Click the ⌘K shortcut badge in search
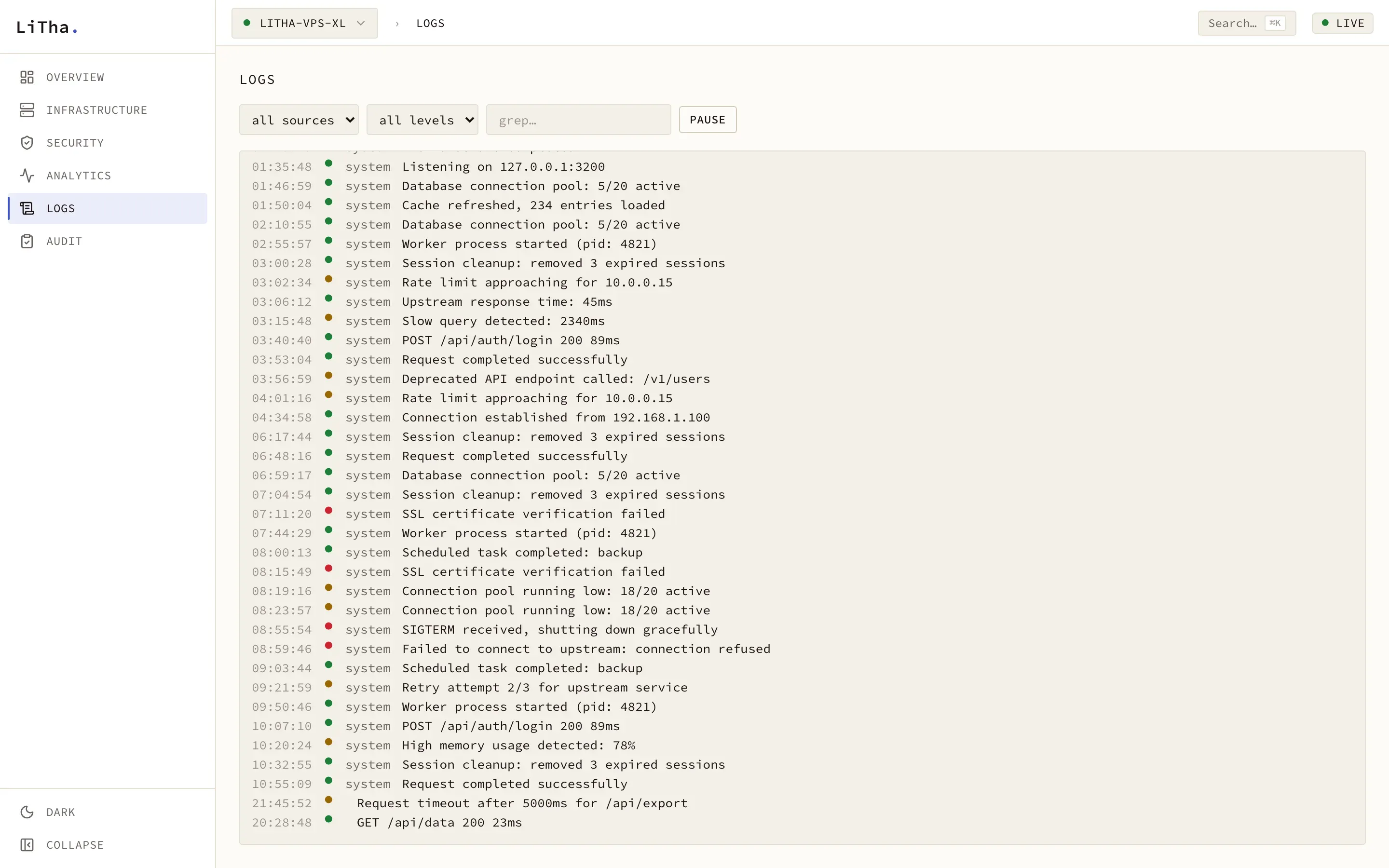Image resolution: width=1389 pixels, height=868 pixels. pyautogui.click(x=1275, y=23)
